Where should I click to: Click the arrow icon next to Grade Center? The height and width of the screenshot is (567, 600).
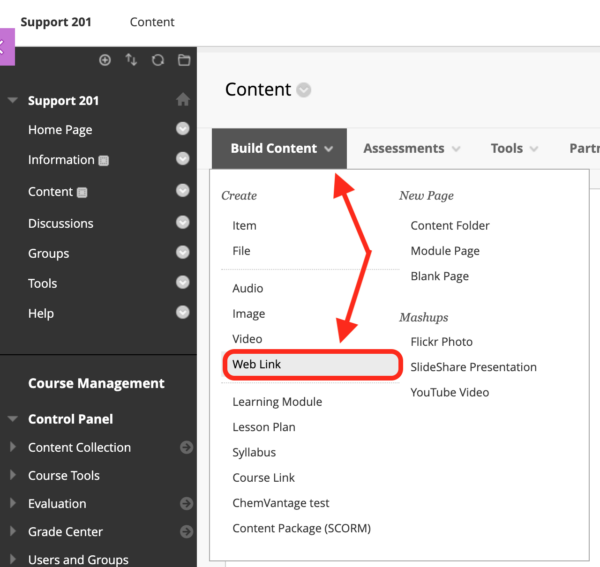[186, 531]
